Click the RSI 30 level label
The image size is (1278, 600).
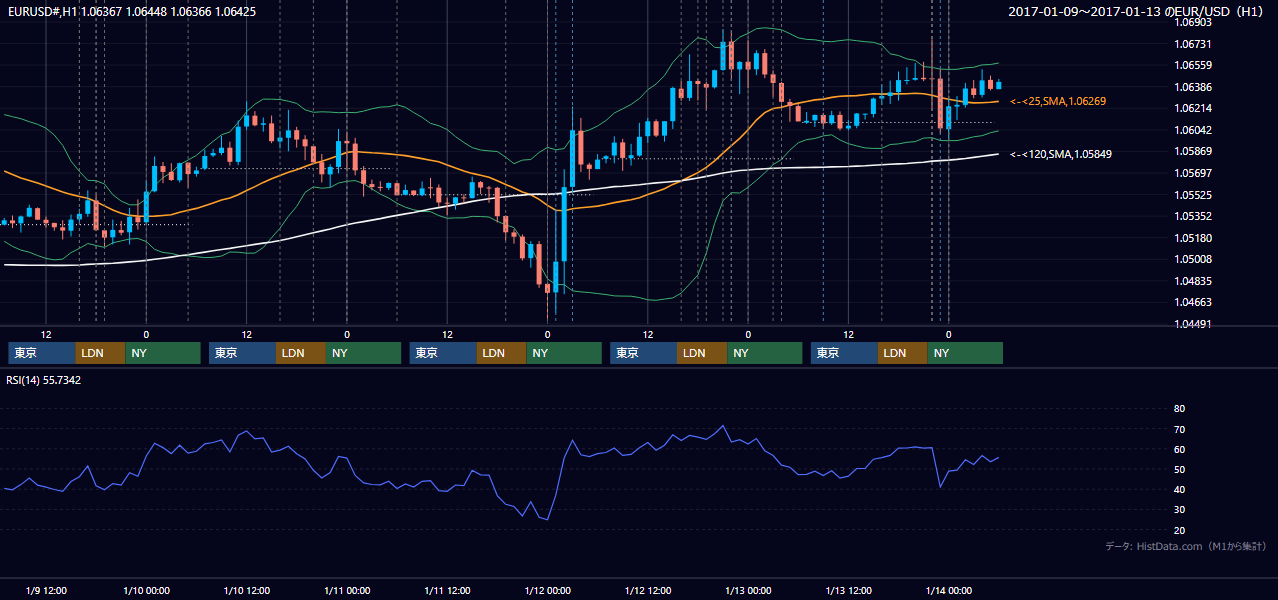(1179, 510)
